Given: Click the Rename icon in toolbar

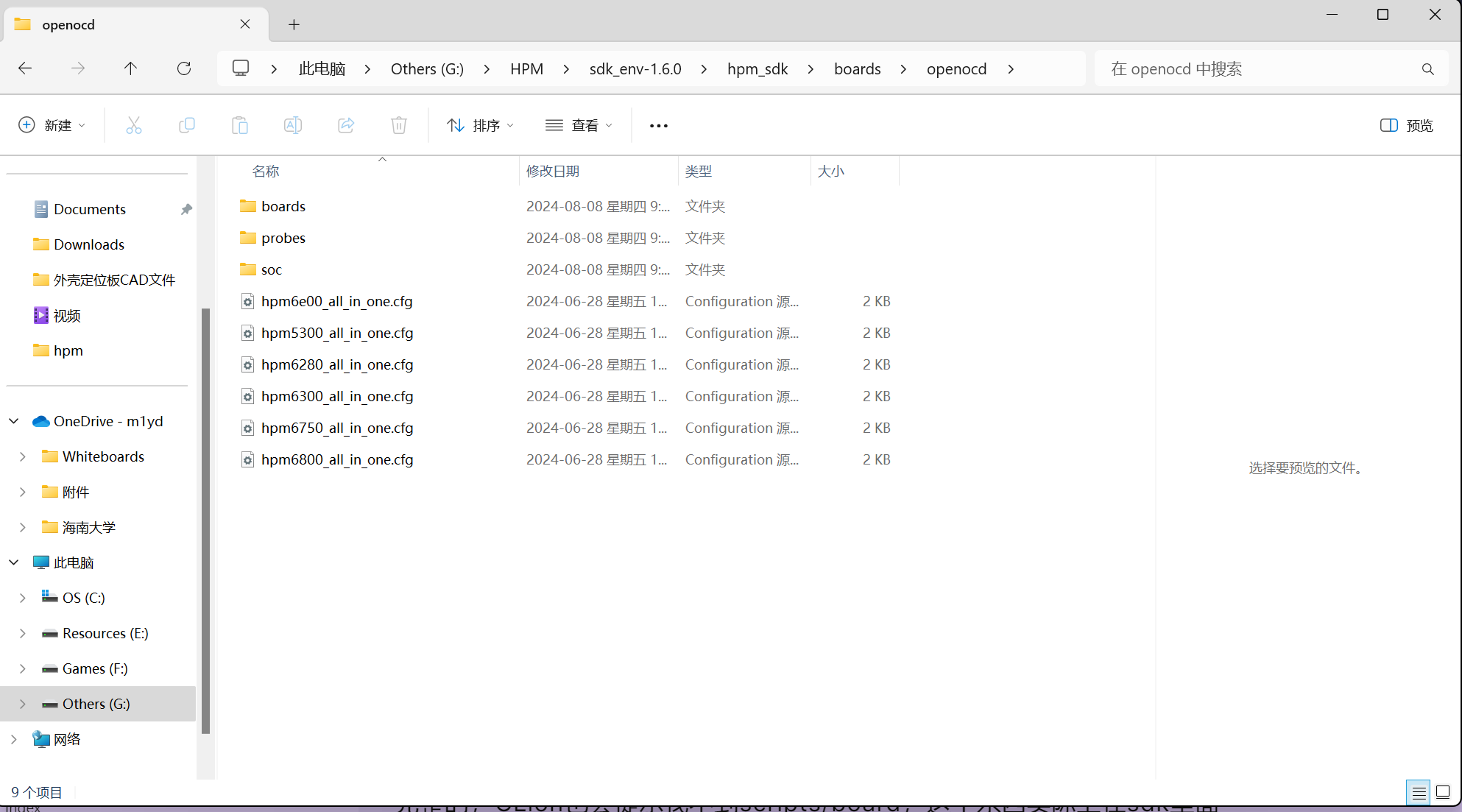Looking at the screenshot, I should tap(292, 125).
